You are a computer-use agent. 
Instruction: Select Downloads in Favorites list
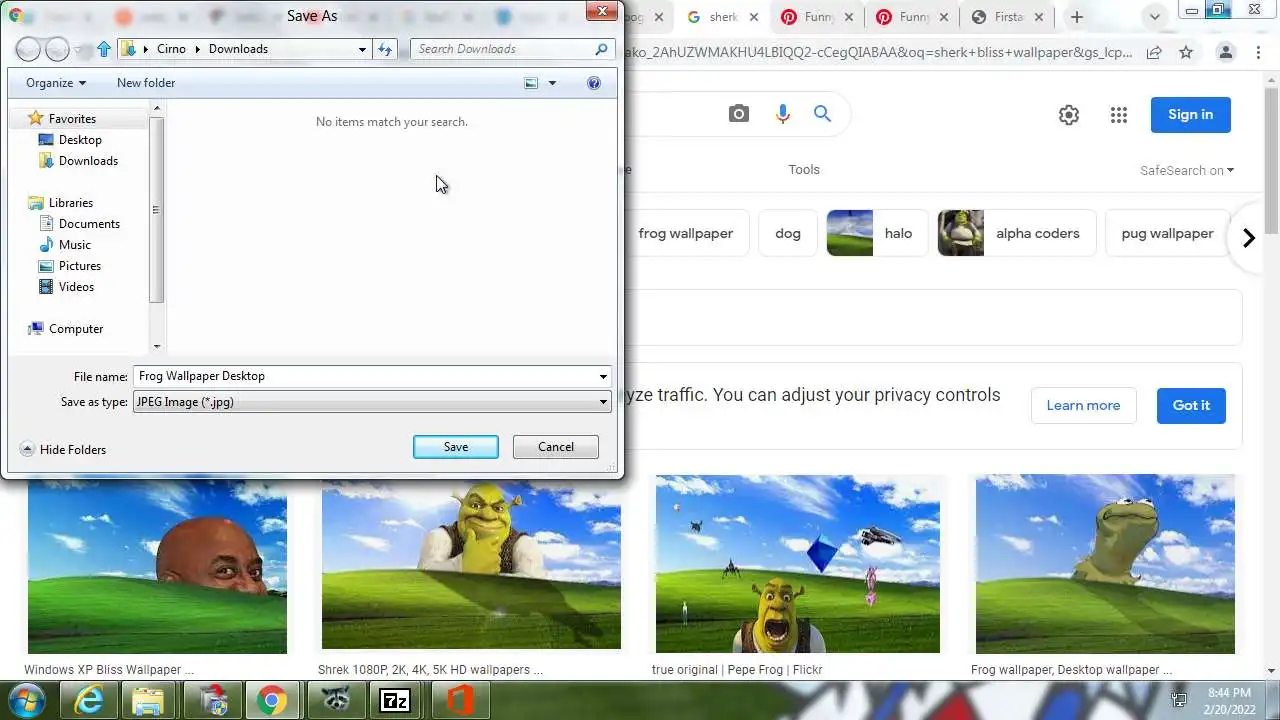tap(88, 161)
